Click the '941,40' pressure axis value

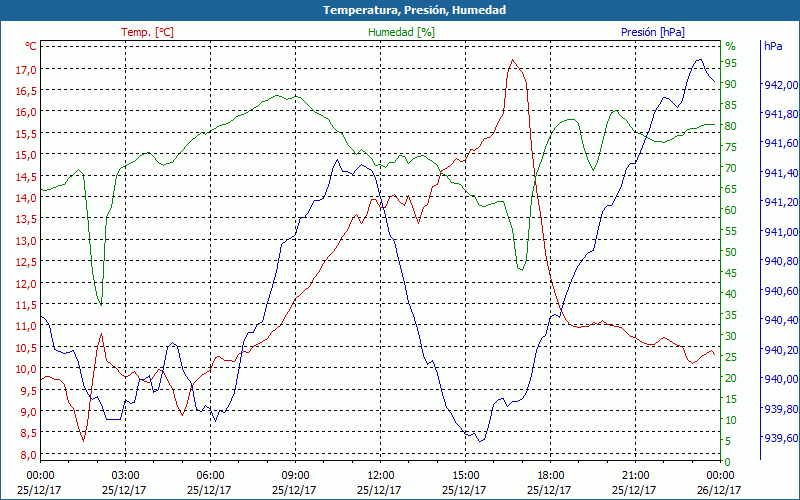pyautogui.click(x=781, y=173)
